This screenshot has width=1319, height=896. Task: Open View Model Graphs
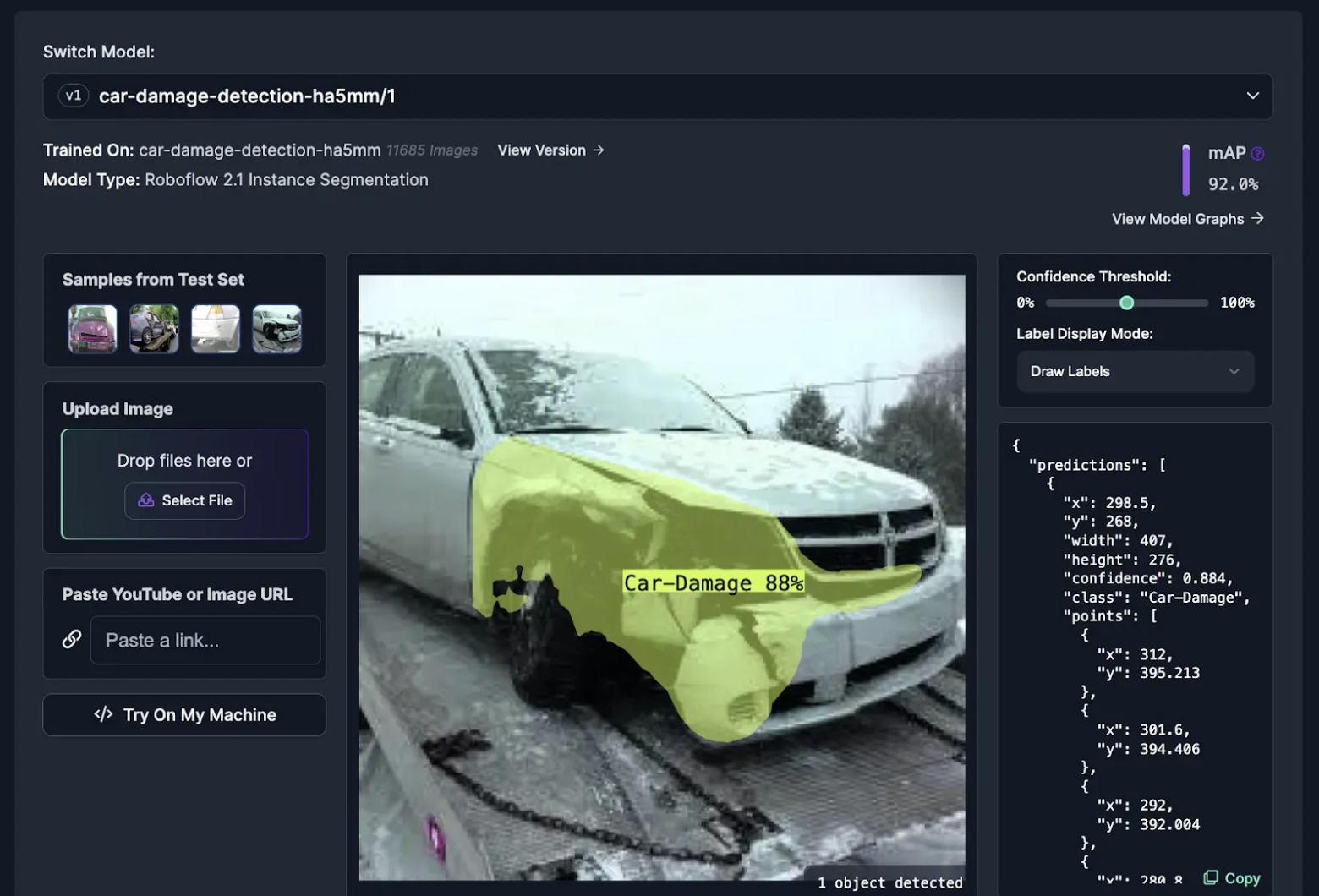click(1187, 218)
